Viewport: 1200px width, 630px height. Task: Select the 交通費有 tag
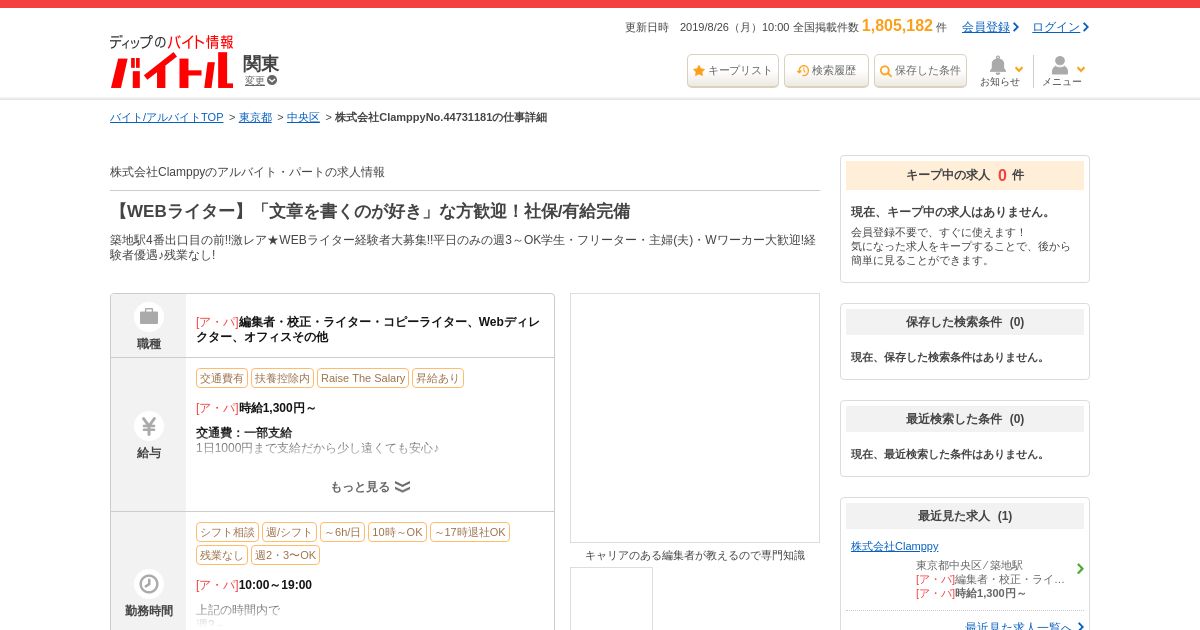point(222,378)
